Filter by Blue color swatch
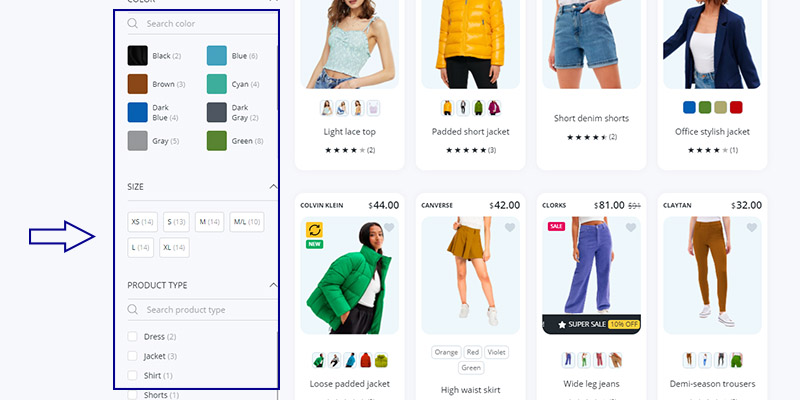The width and height of the screenshot is (800, 400). [x=217, y=56]
